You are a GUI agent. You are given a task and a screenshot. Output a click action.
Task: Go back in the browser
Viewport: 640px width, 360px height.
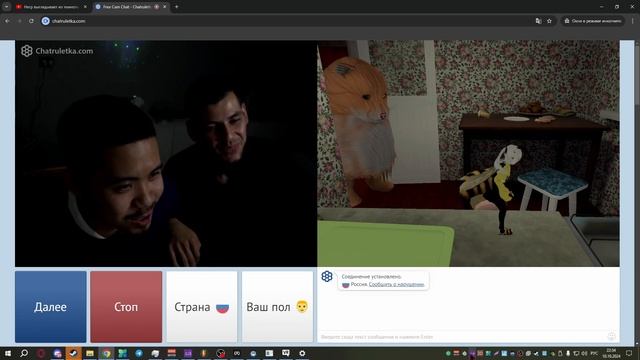7,21
